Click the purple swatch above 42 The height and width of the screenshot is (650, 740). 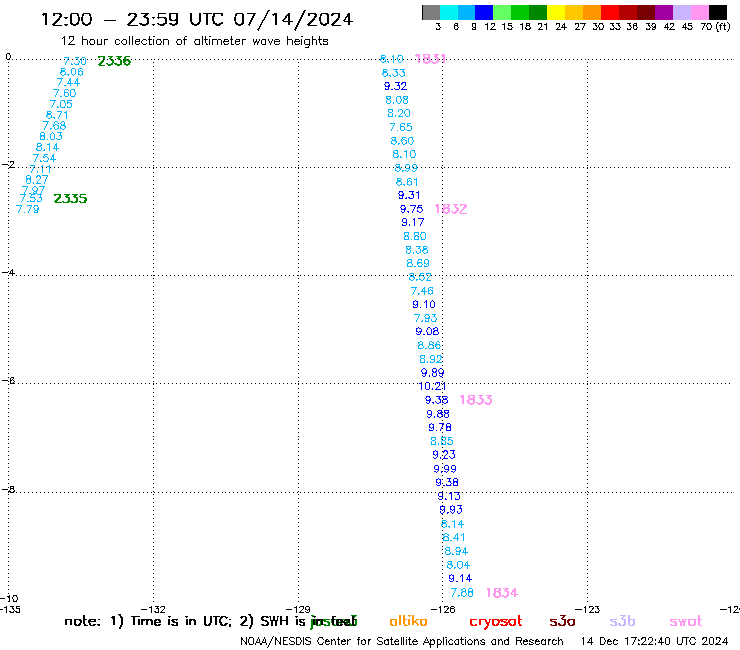point(664,12)
